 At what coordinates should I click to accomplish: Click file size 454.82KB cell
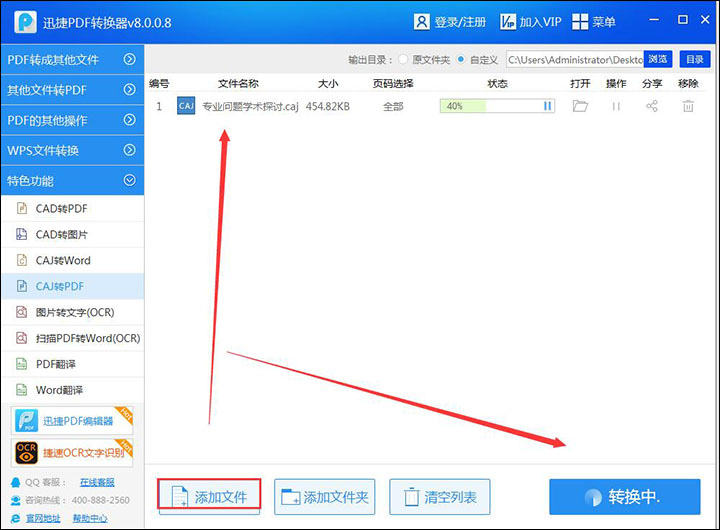(328, 107)
